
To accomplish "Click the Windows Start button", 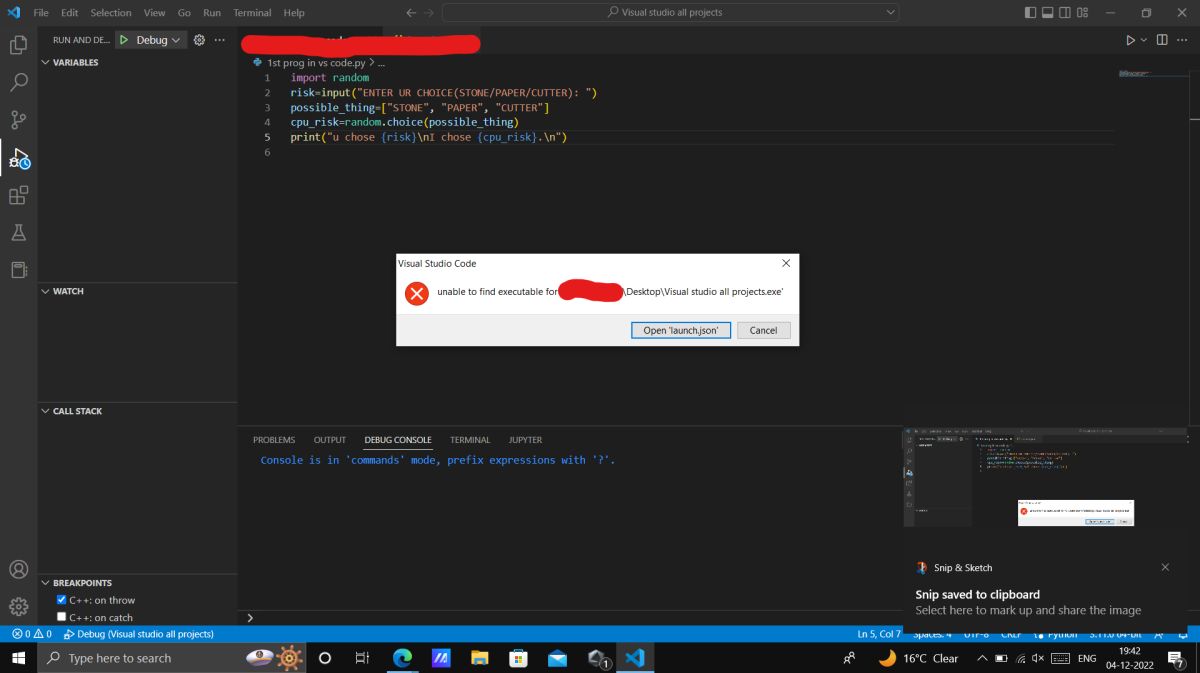I will 18,658.
